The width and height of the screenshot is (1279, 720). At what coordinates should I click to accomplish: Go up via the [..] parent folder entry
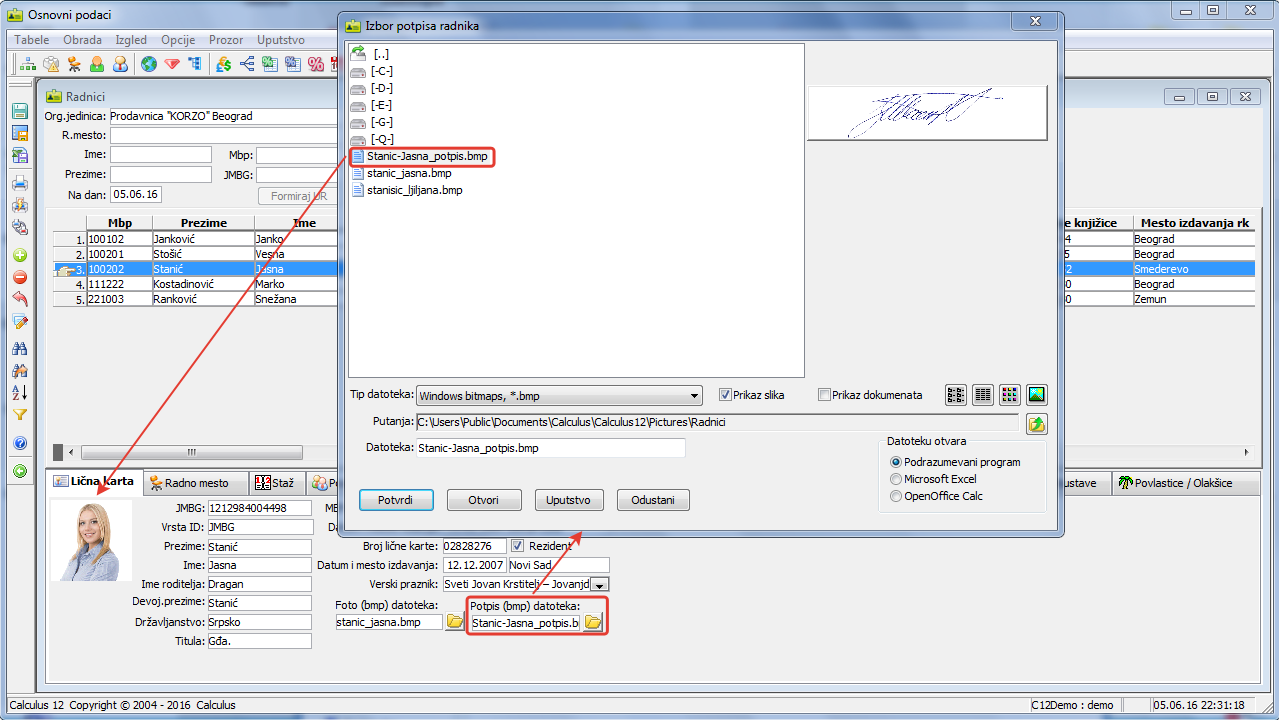pyautogui.click(x=380, y=54)
